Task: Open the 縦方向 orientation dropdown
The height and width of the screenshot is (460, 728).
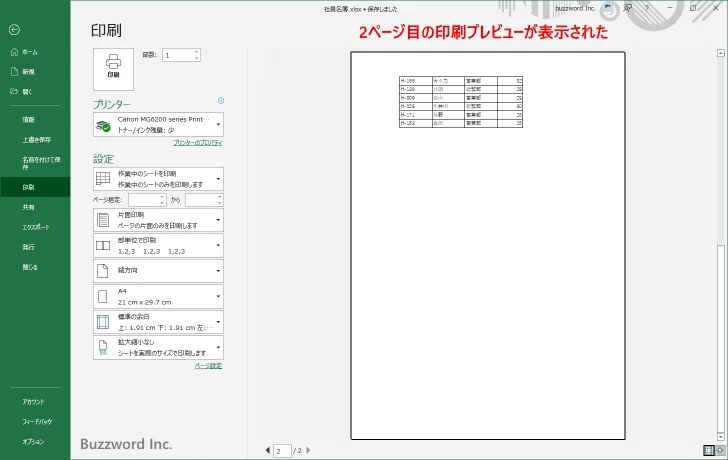Action: (x=158, y=271)
